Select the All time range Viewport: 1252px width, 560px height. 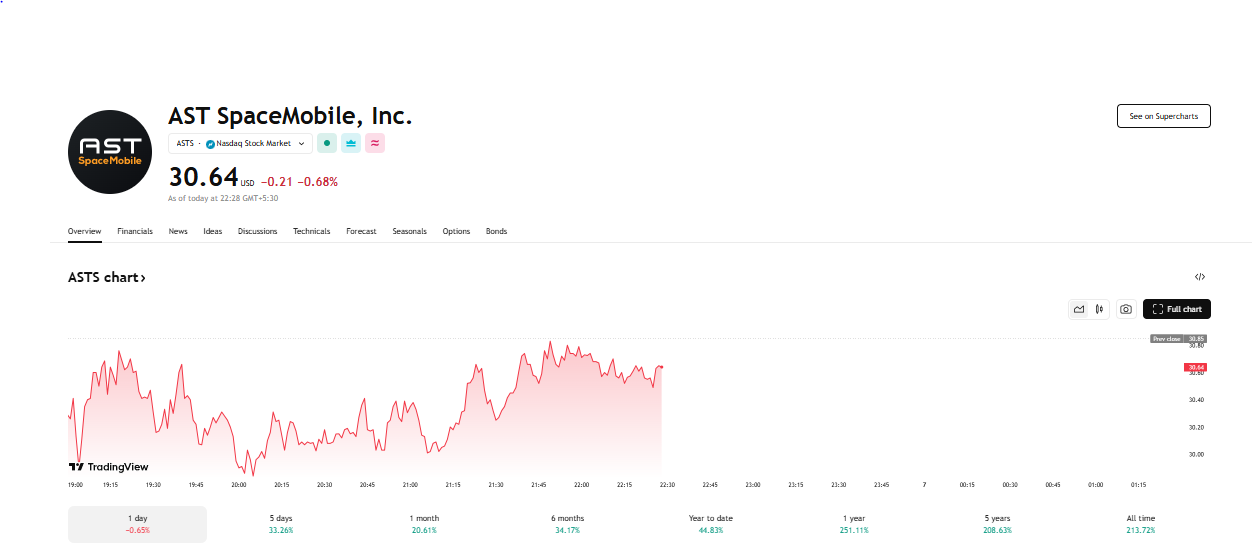1140,524
